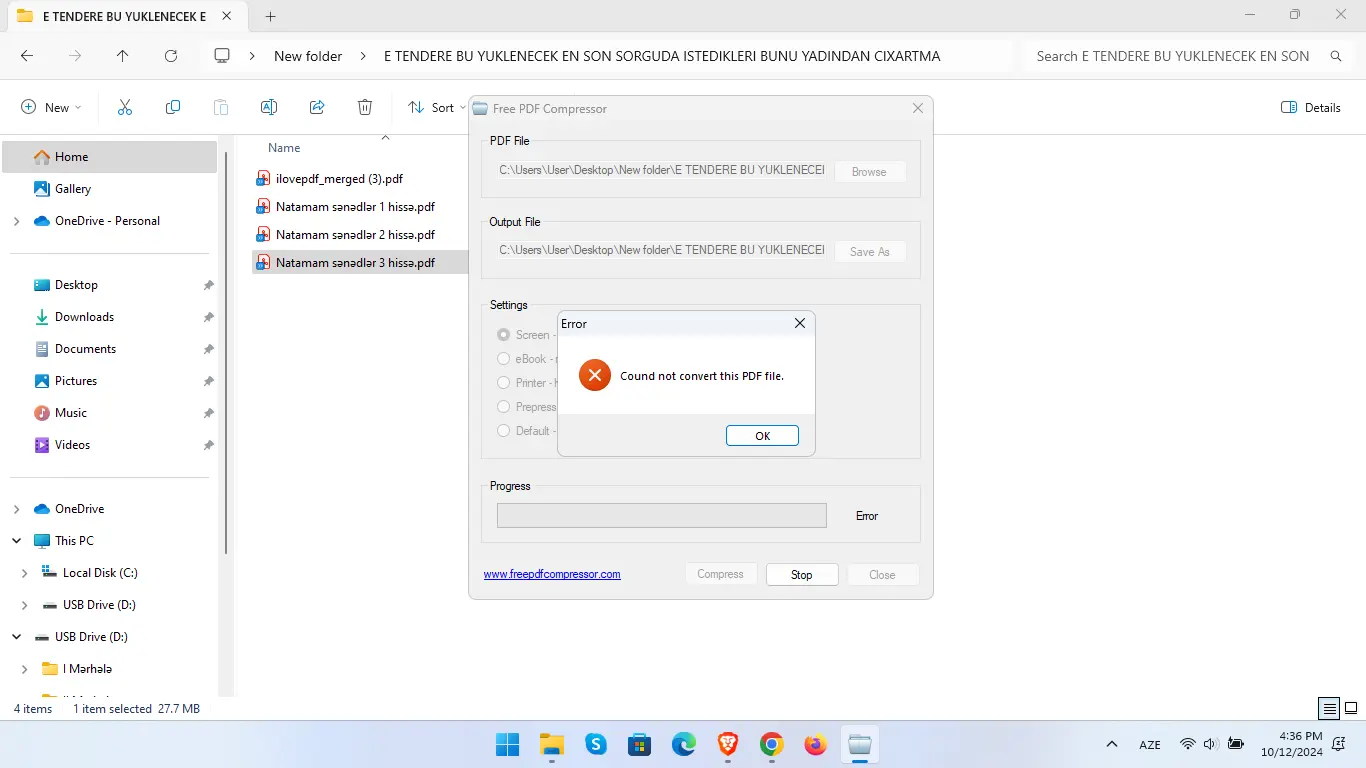Launch Brave browser from the taskbar
This screenshot has height=768, width=1366.
click(728, 744)
